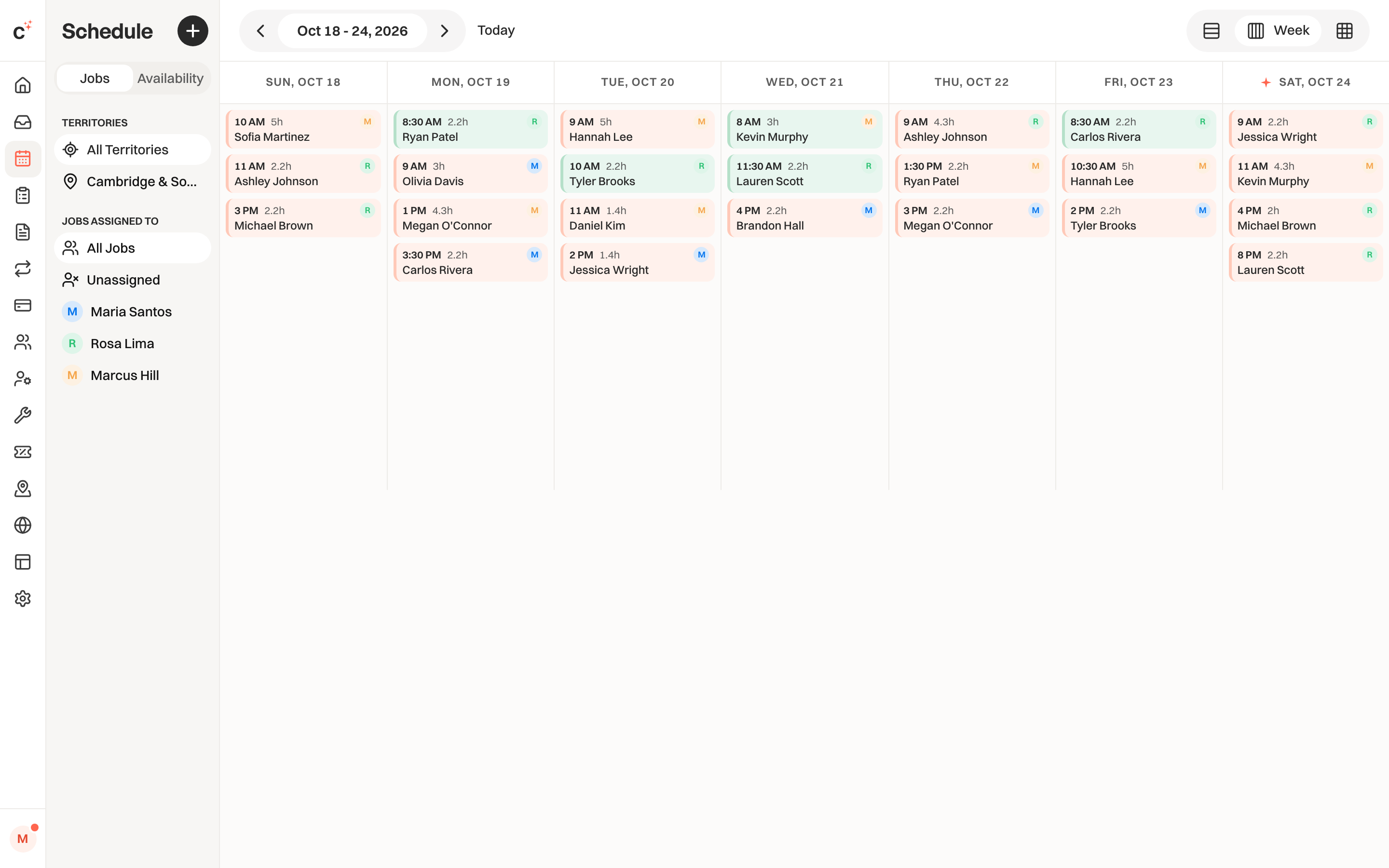Go to the previous week arrow
Screen dimensions: 1389x868
pyautogui.click(x=260, y=31)
